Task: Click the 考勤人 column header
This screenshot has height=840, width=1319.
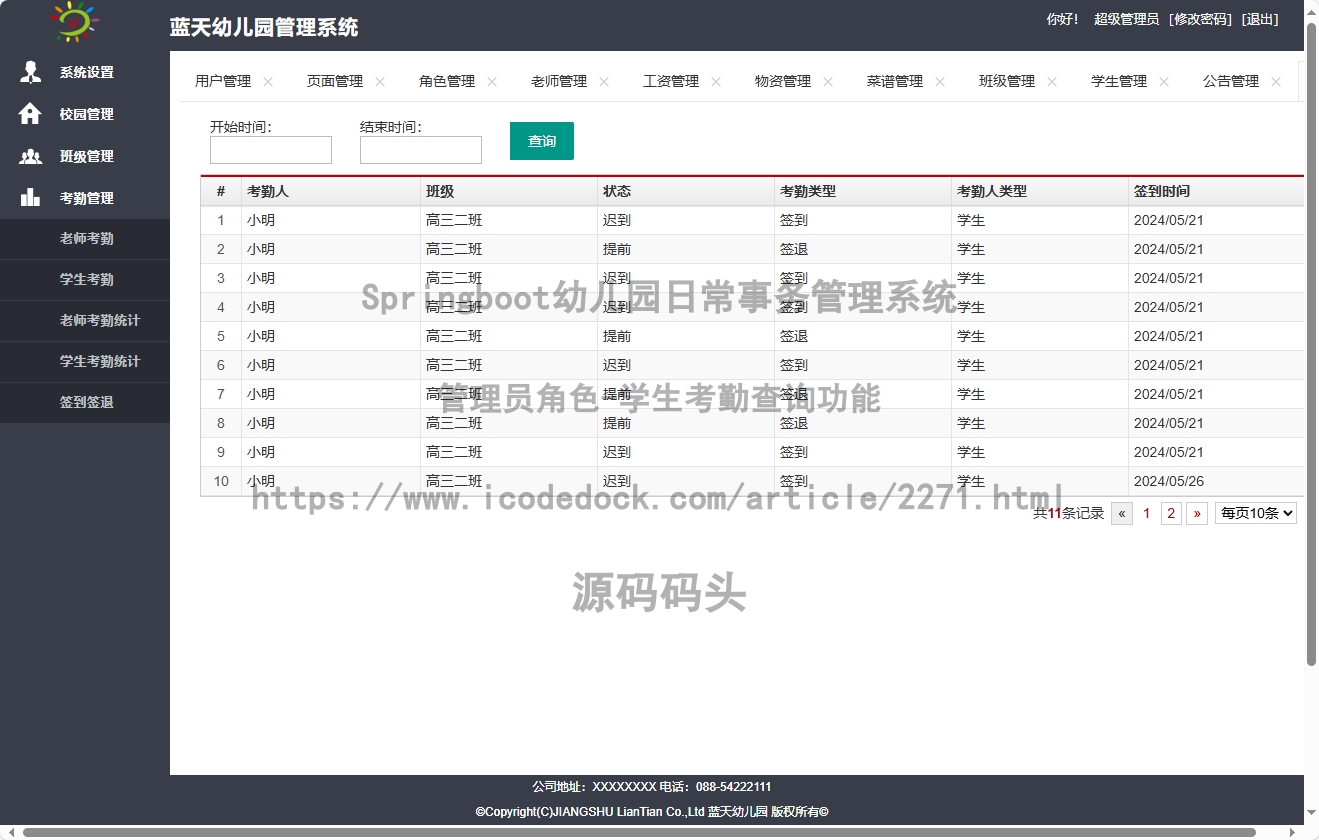Action: tap(331, 191)
